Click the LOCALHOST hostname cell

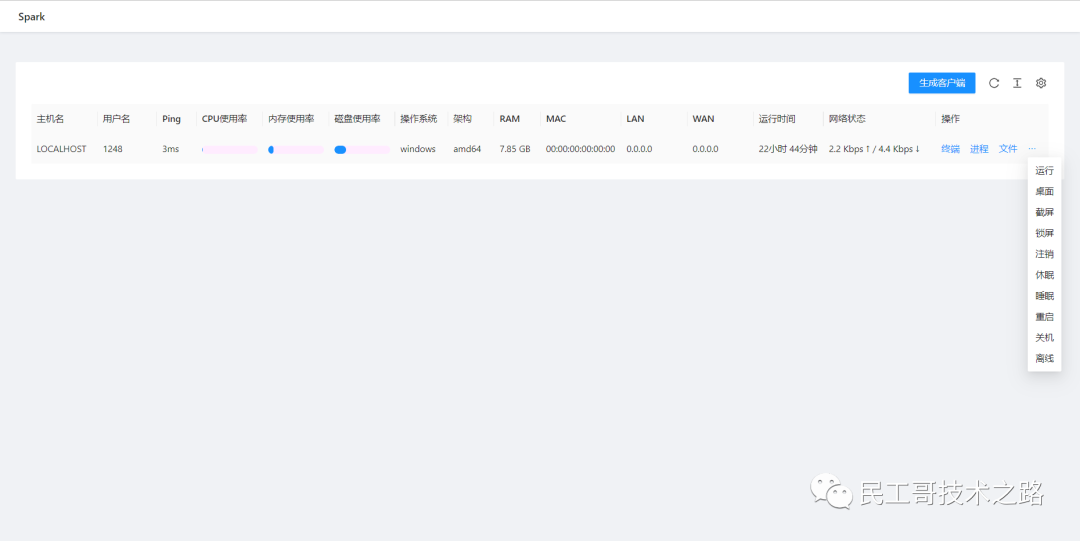(61, 149)
